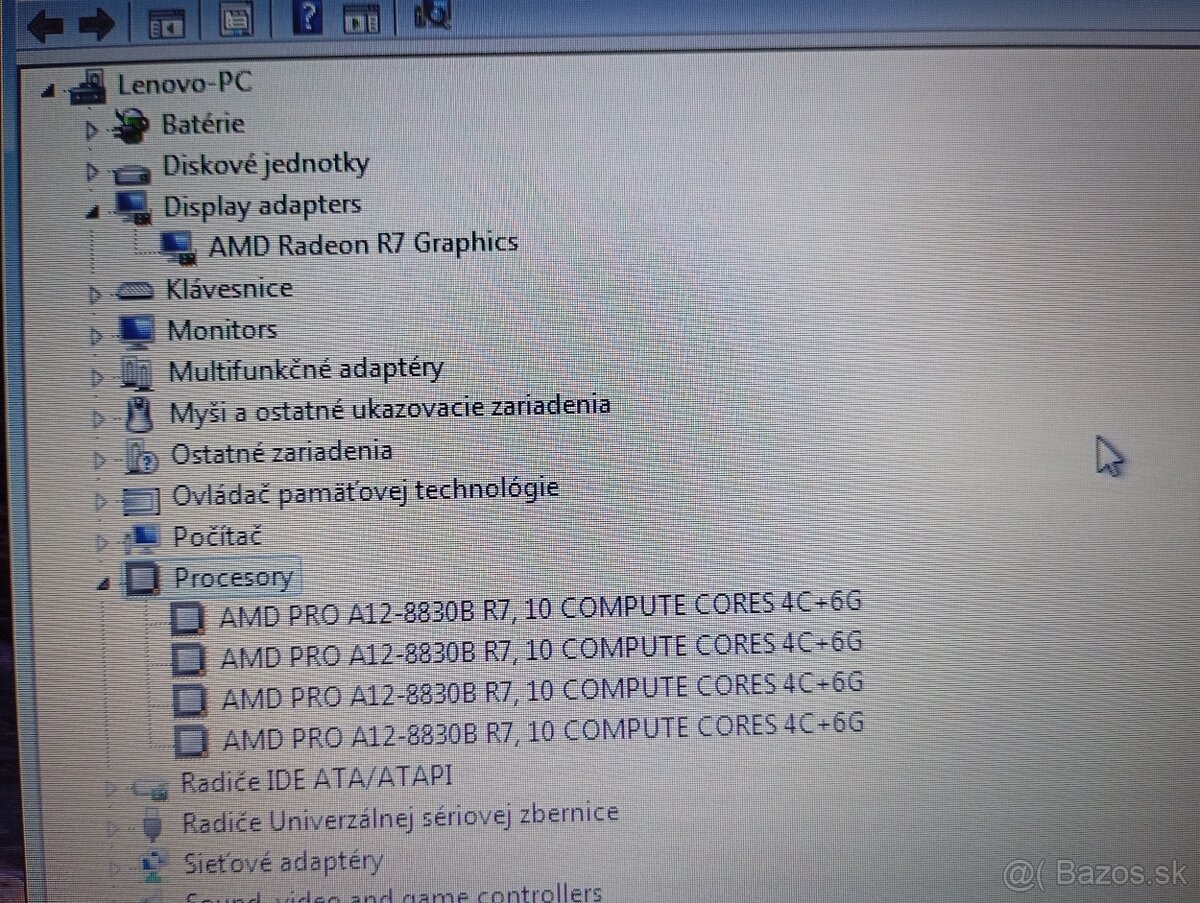The height and width of the screenshot is (903, 1200).
Task: Select the Monitors category icon
Action: coord(137,330)
